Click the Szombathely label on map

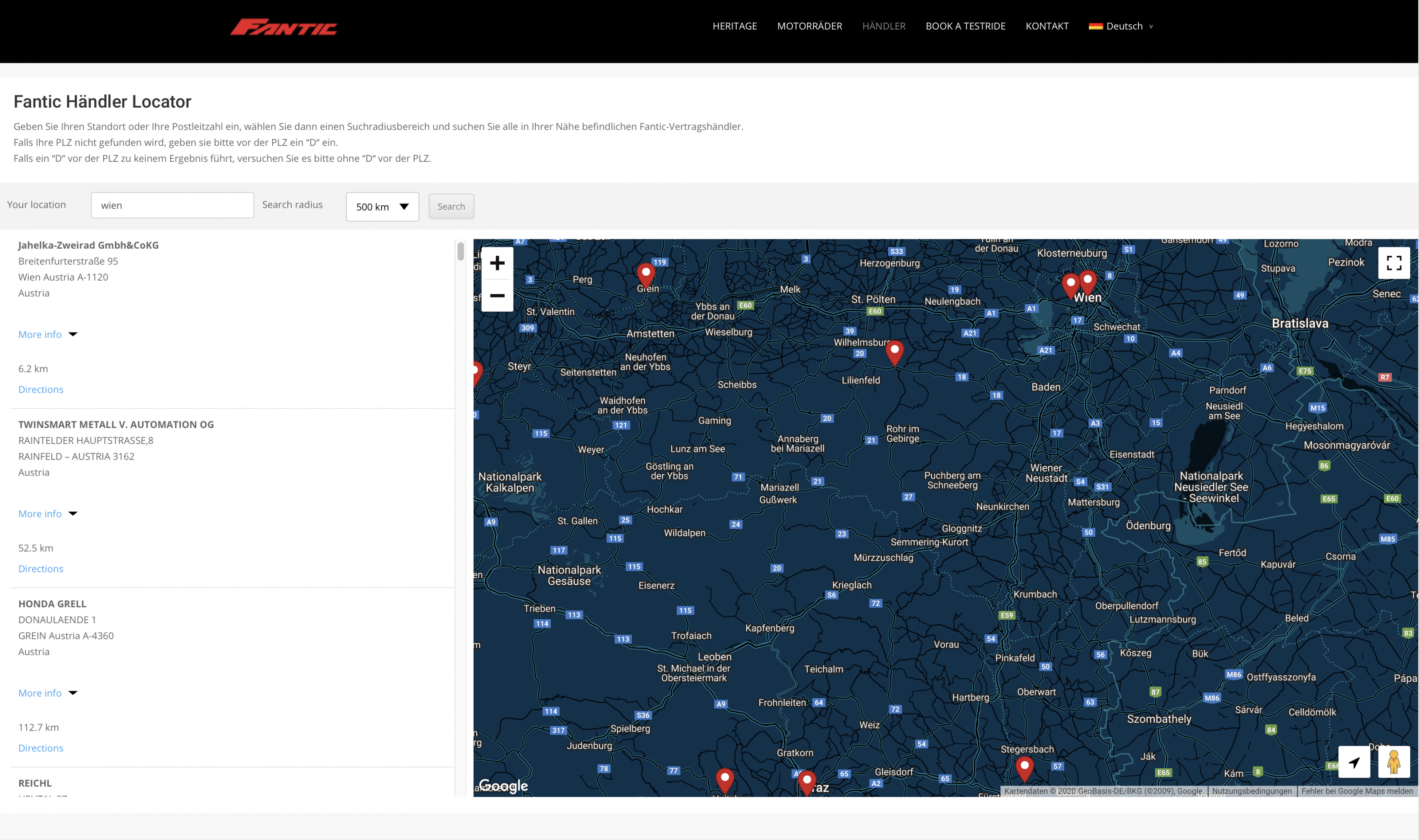[x=1159, y=719]
